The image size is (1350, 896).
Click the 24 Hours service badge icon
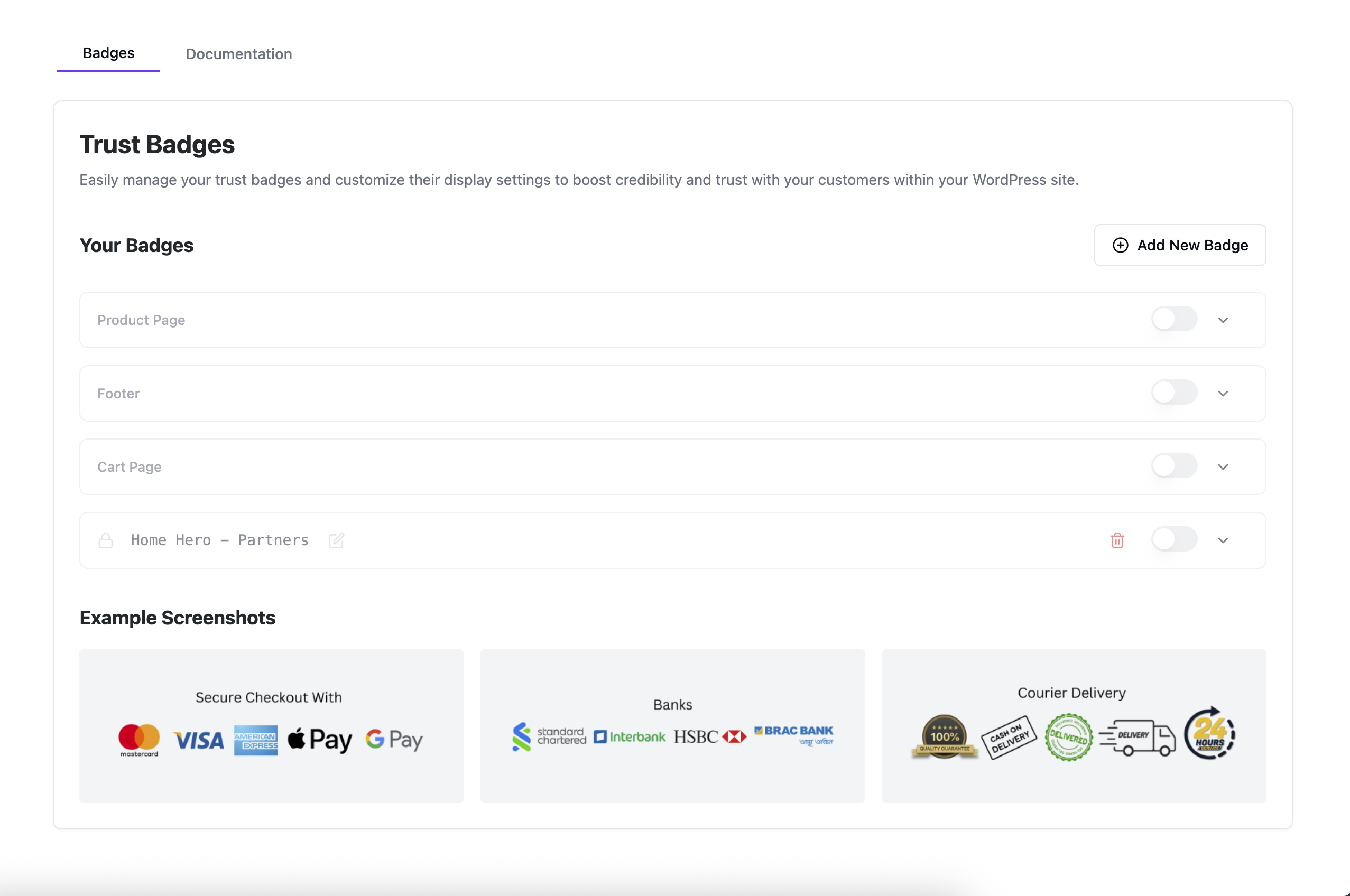coord(1209,734)
